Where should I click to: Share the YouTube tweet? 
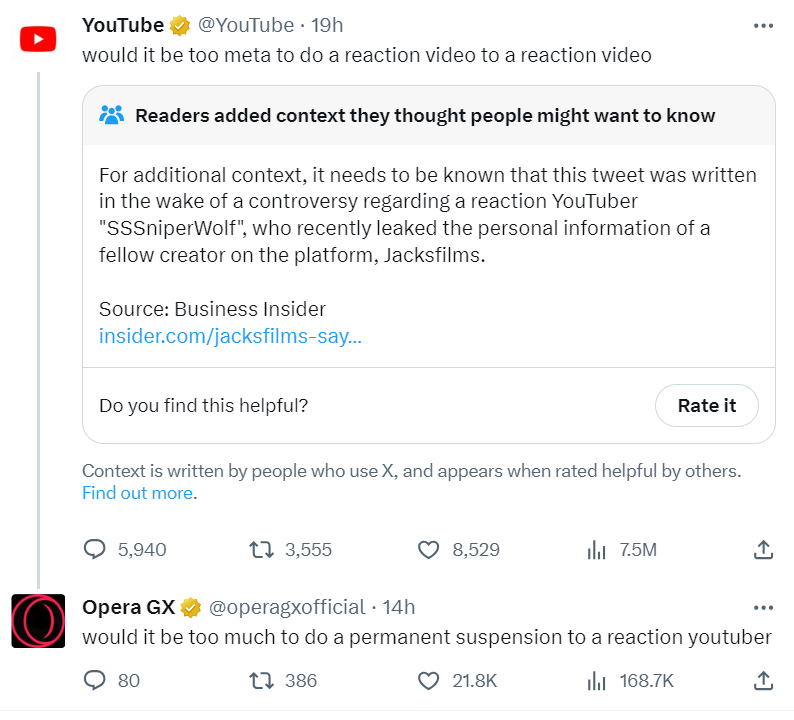[763, 549]
